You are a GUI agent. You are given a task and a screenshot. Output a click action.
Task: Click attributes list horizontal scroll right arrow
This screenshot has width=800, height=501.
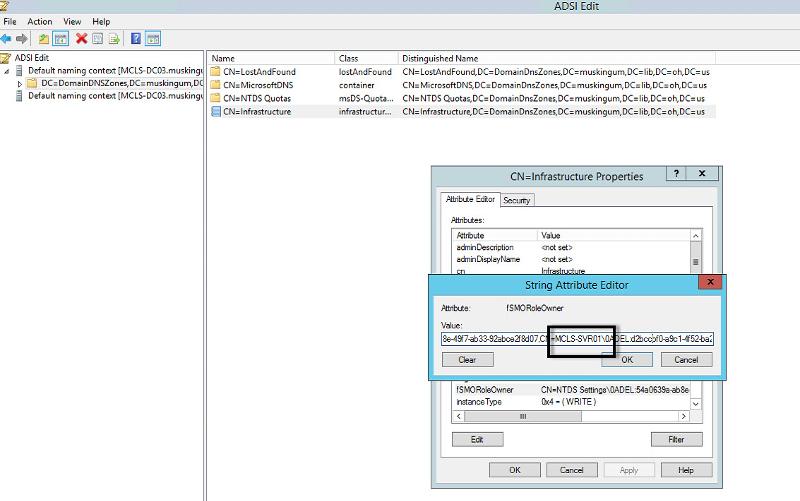click(684, 416)
